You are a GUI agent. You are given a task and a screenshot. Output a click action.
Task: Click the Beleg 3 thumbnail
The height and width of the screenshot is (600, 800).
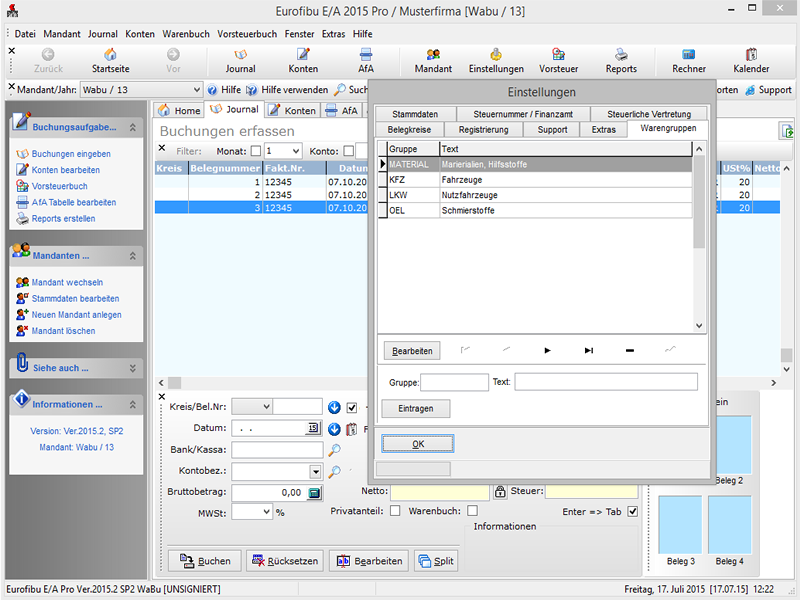680,525
